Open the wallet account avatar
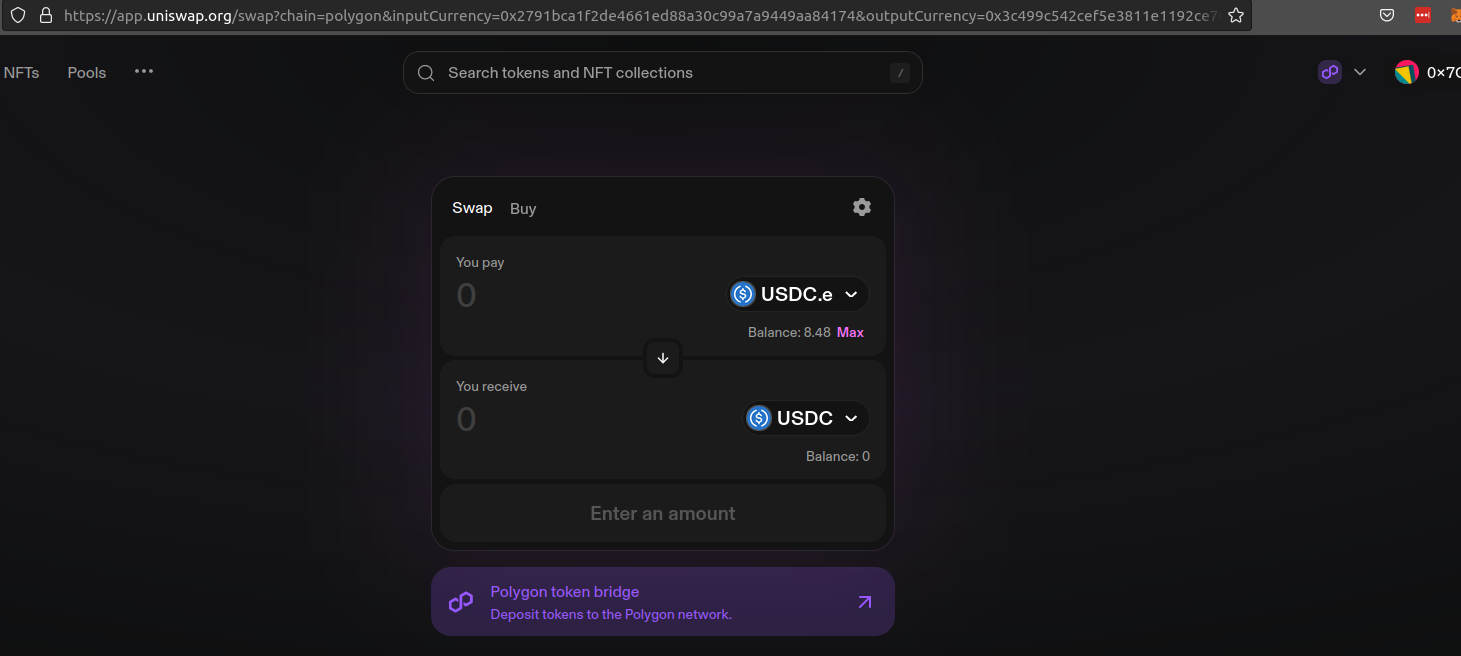 click(x=1407, y=72)
